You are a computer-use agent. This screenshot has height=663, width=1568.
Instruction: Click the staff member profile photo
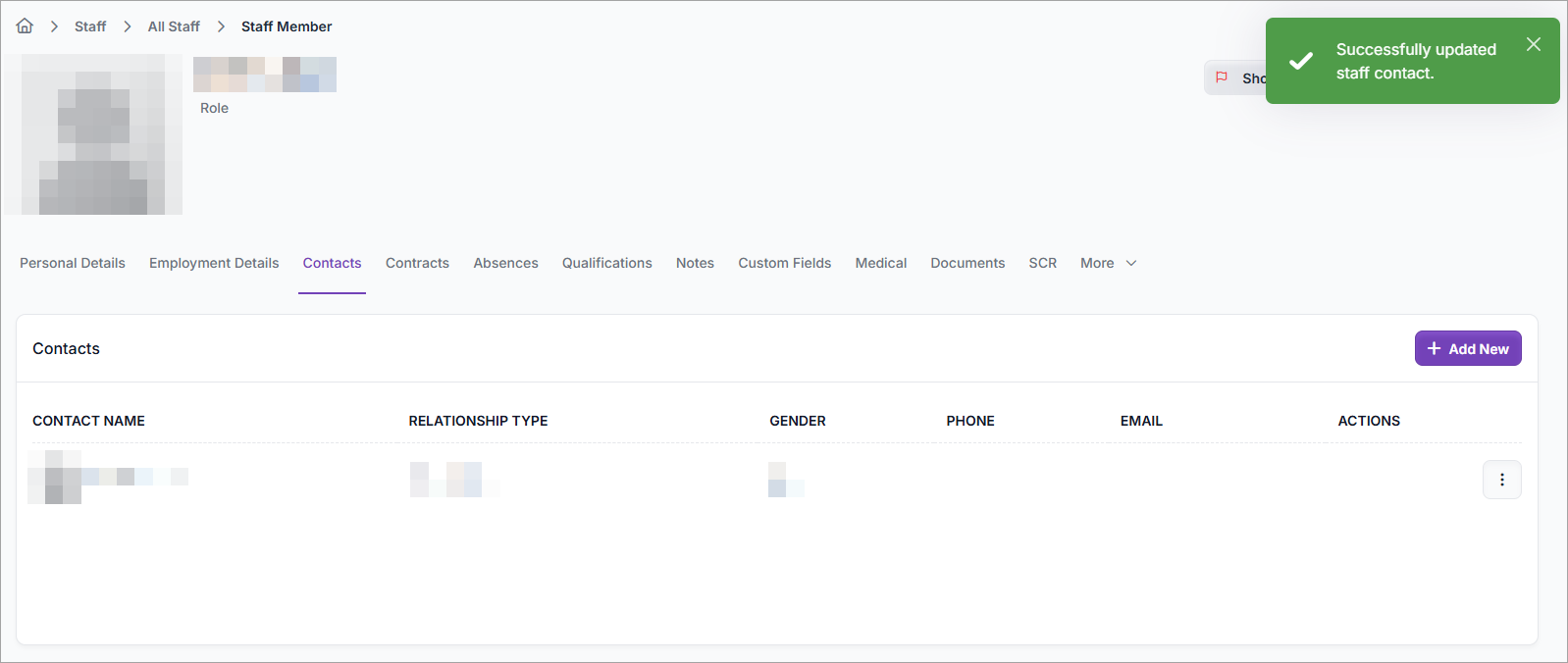tap(93, 134)
